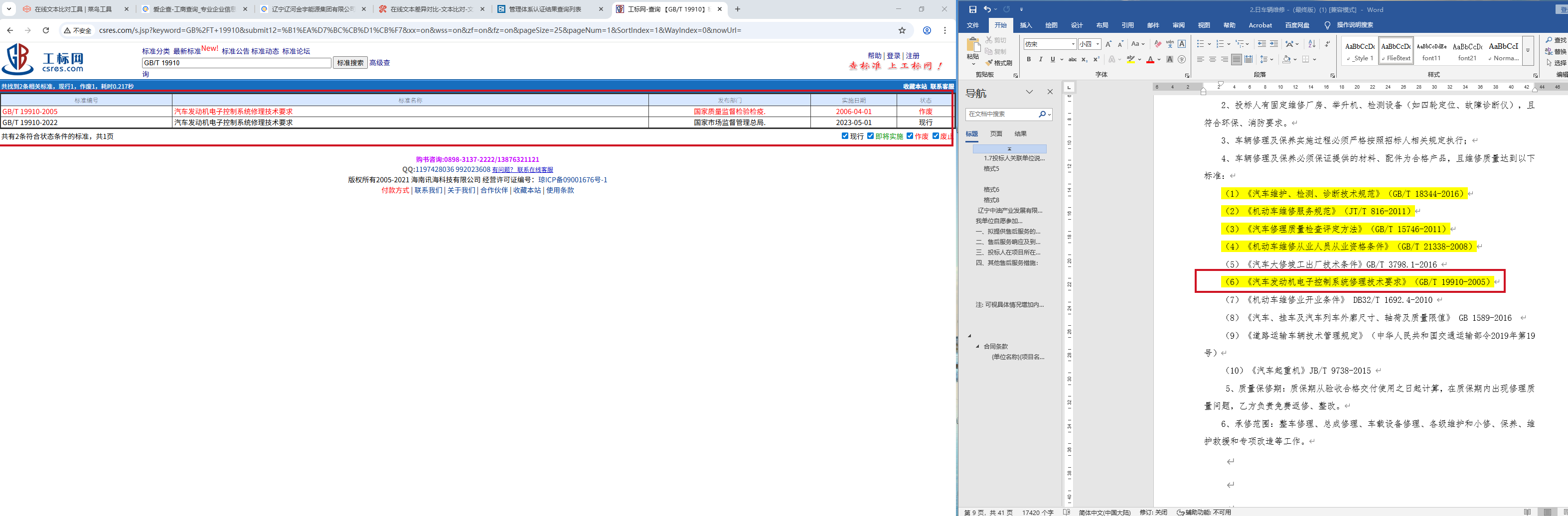Uncheck the 现行 status filter
Screen dimensions: 1568x516
(845, 135)
